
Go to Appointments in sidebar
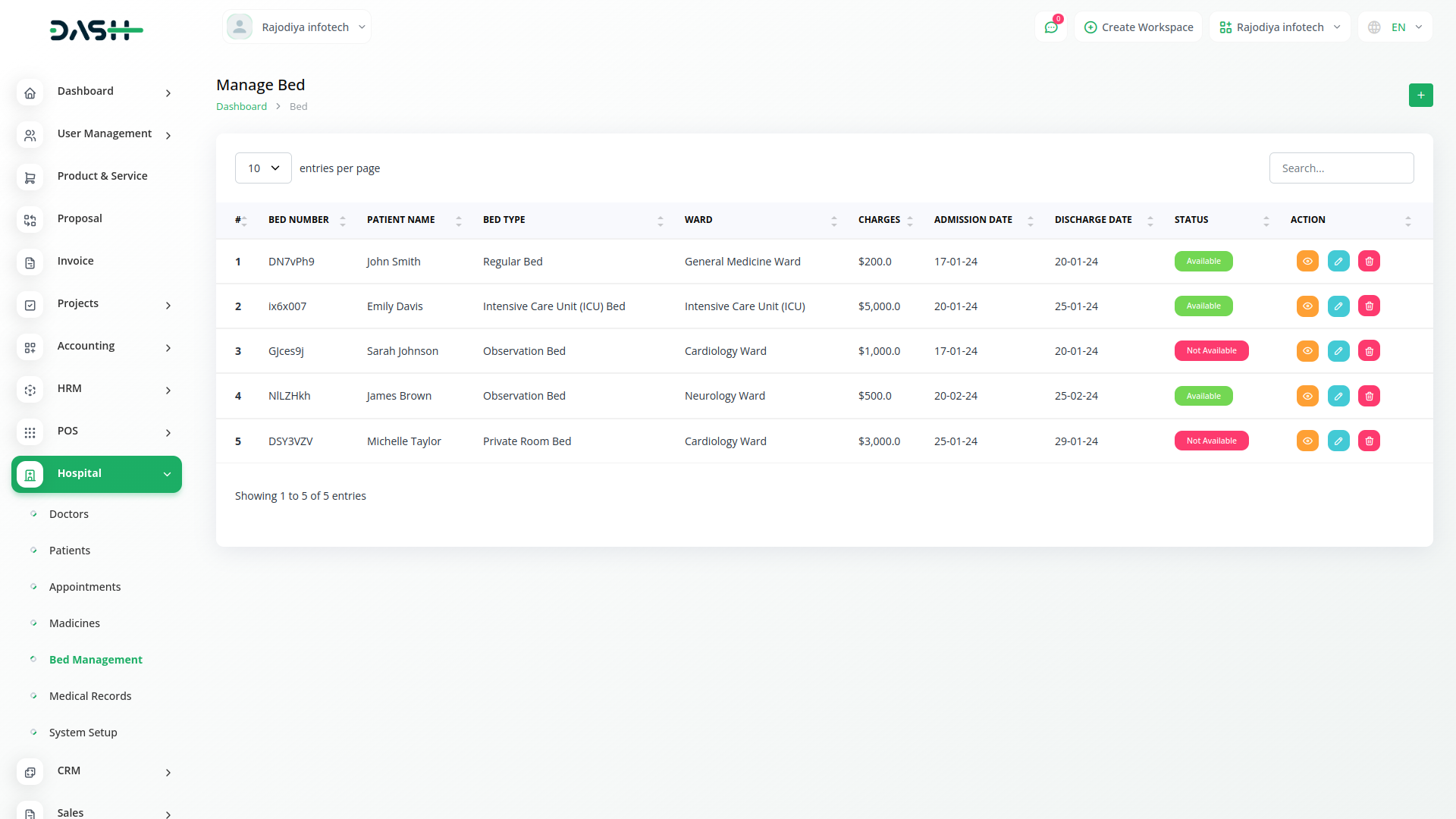(x=85, y=587)
